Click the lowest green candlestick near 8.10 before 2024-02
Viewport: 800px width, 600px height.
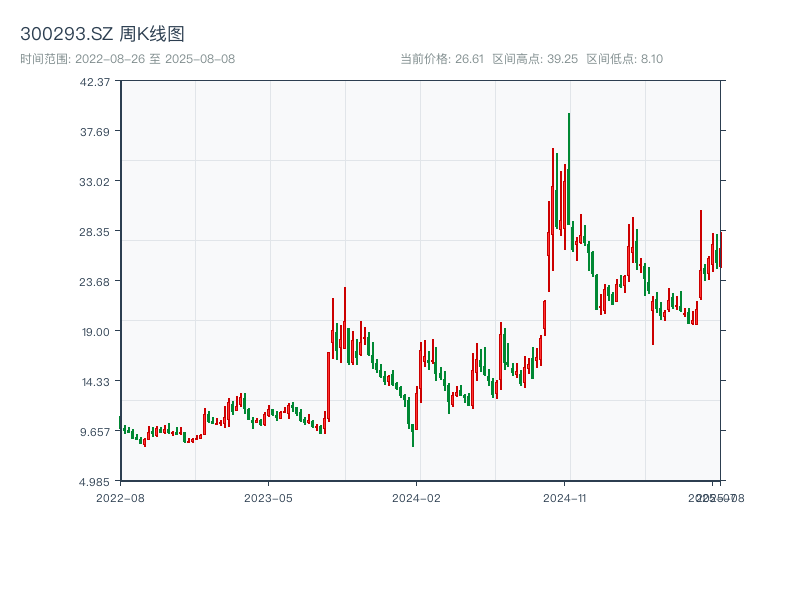413,435
